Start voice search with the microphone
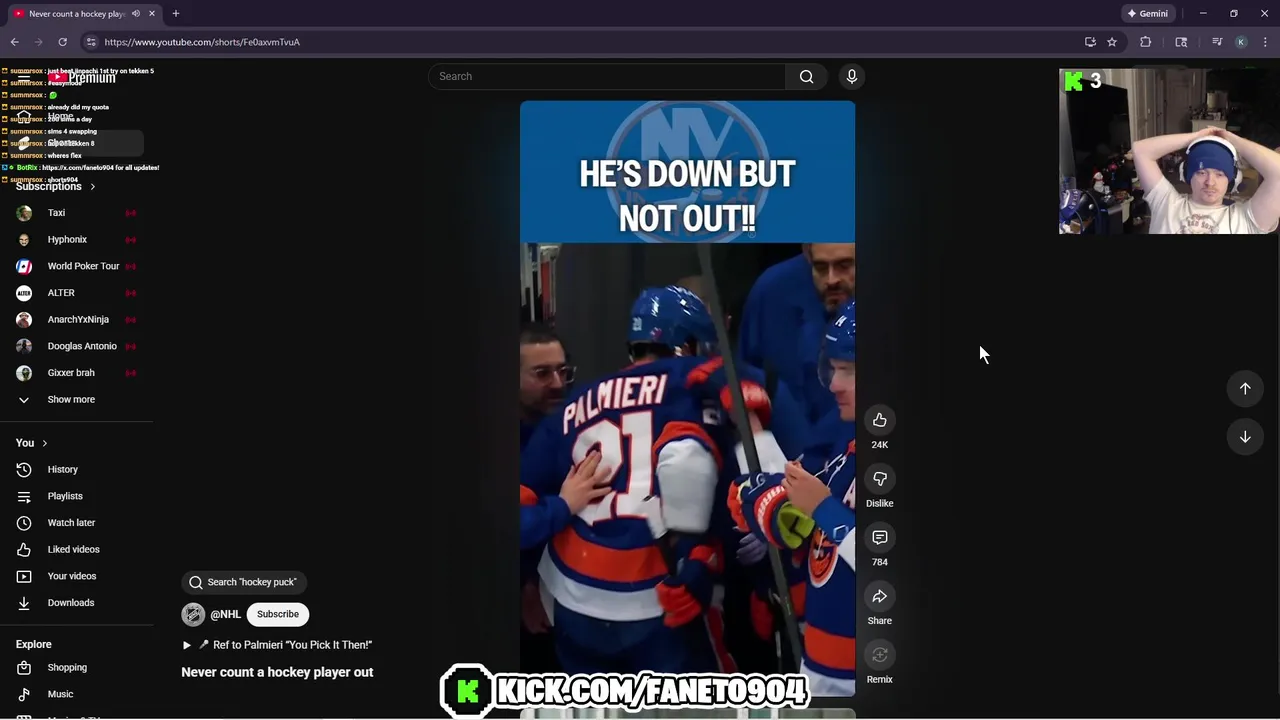 coord(852,76)
